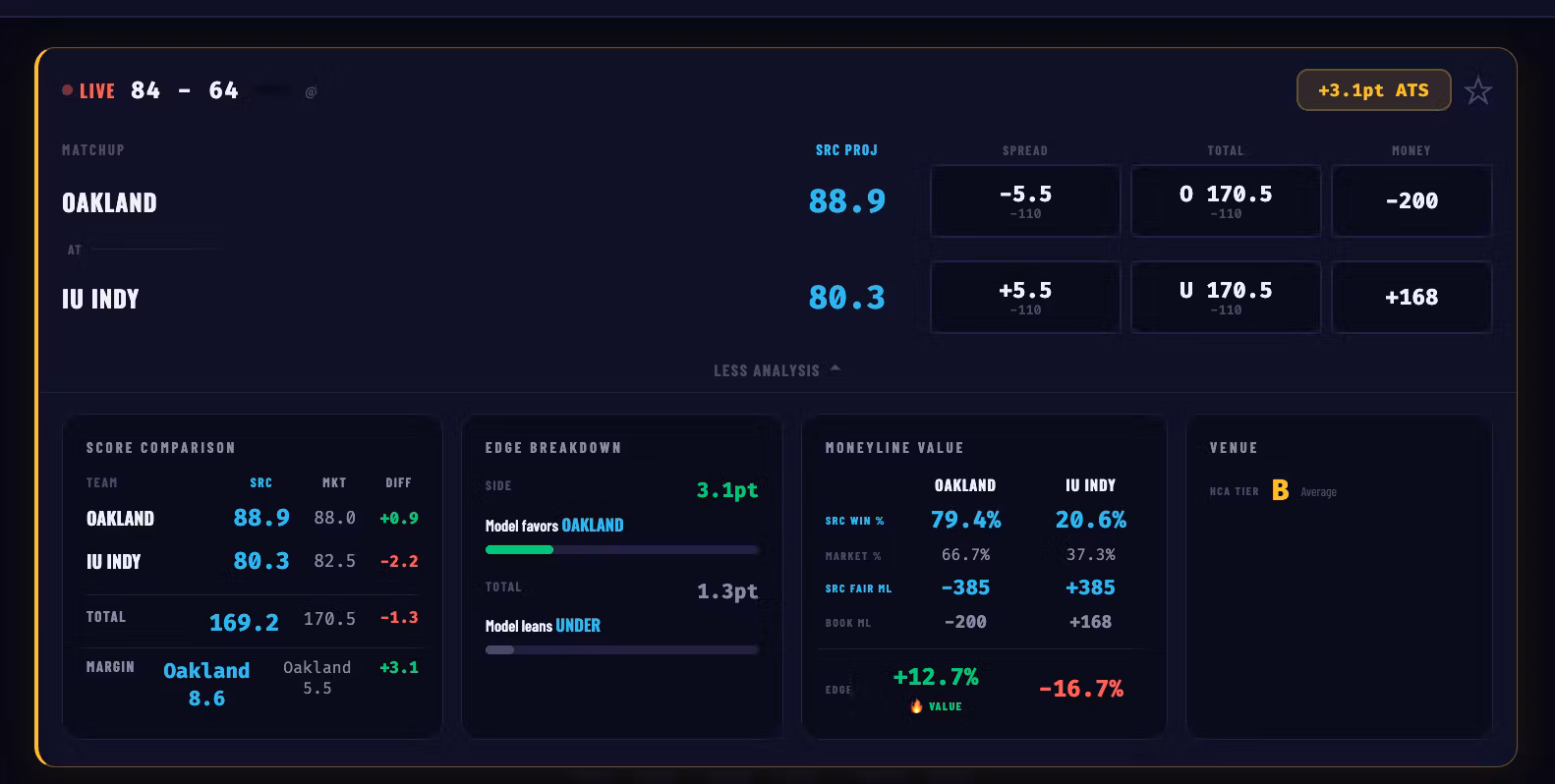This screenshot has height=784, width=1555.
Task: Choose Oakland moneyline -200
Action: click(1411, 200)
